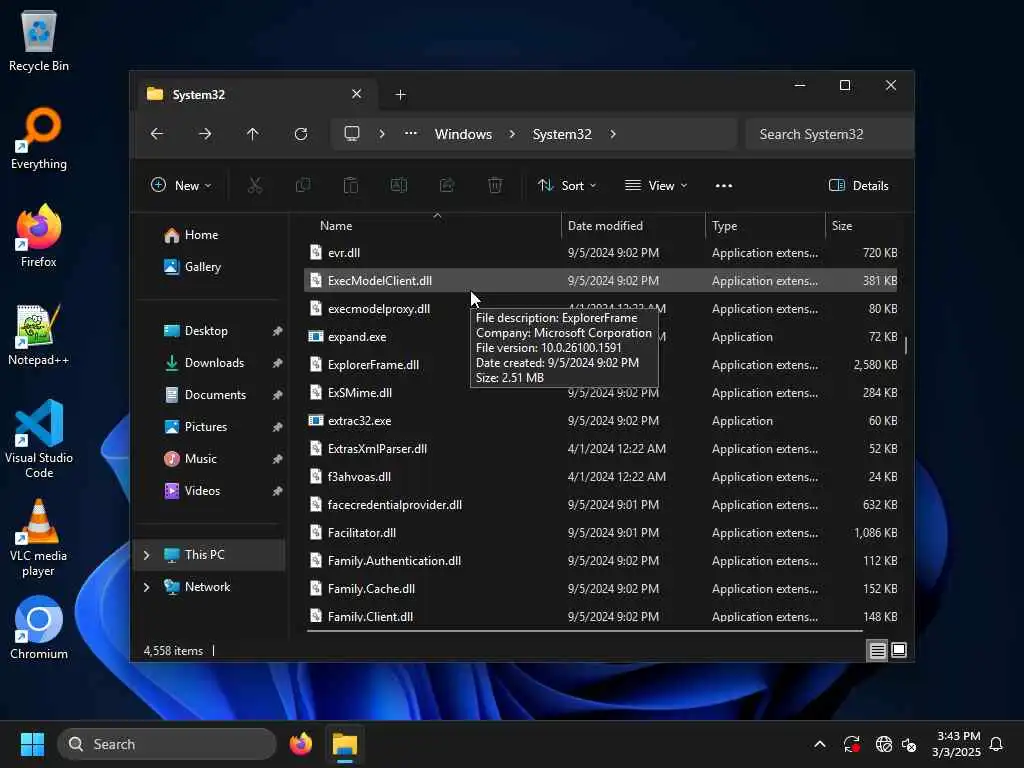
Task: Click the horizontal scrollbar of file list
Action: (584, 631)
